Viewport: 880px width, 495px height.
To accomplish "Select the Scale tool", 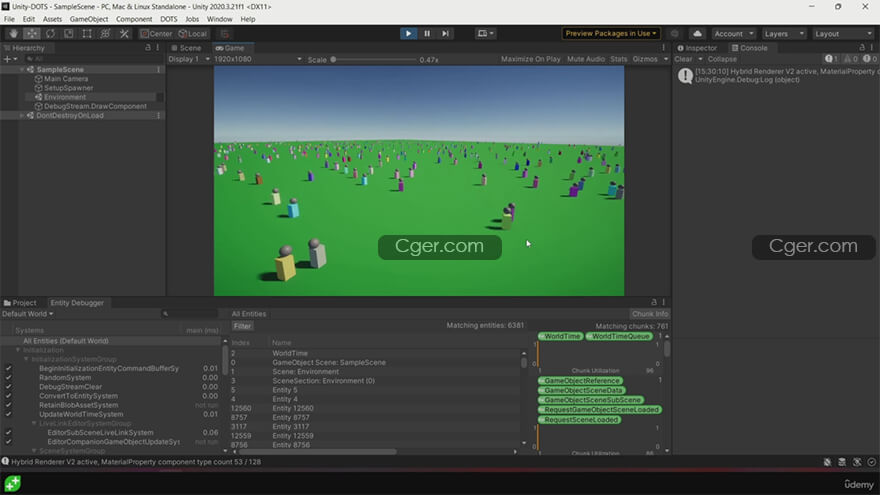I will coord(68,34).
